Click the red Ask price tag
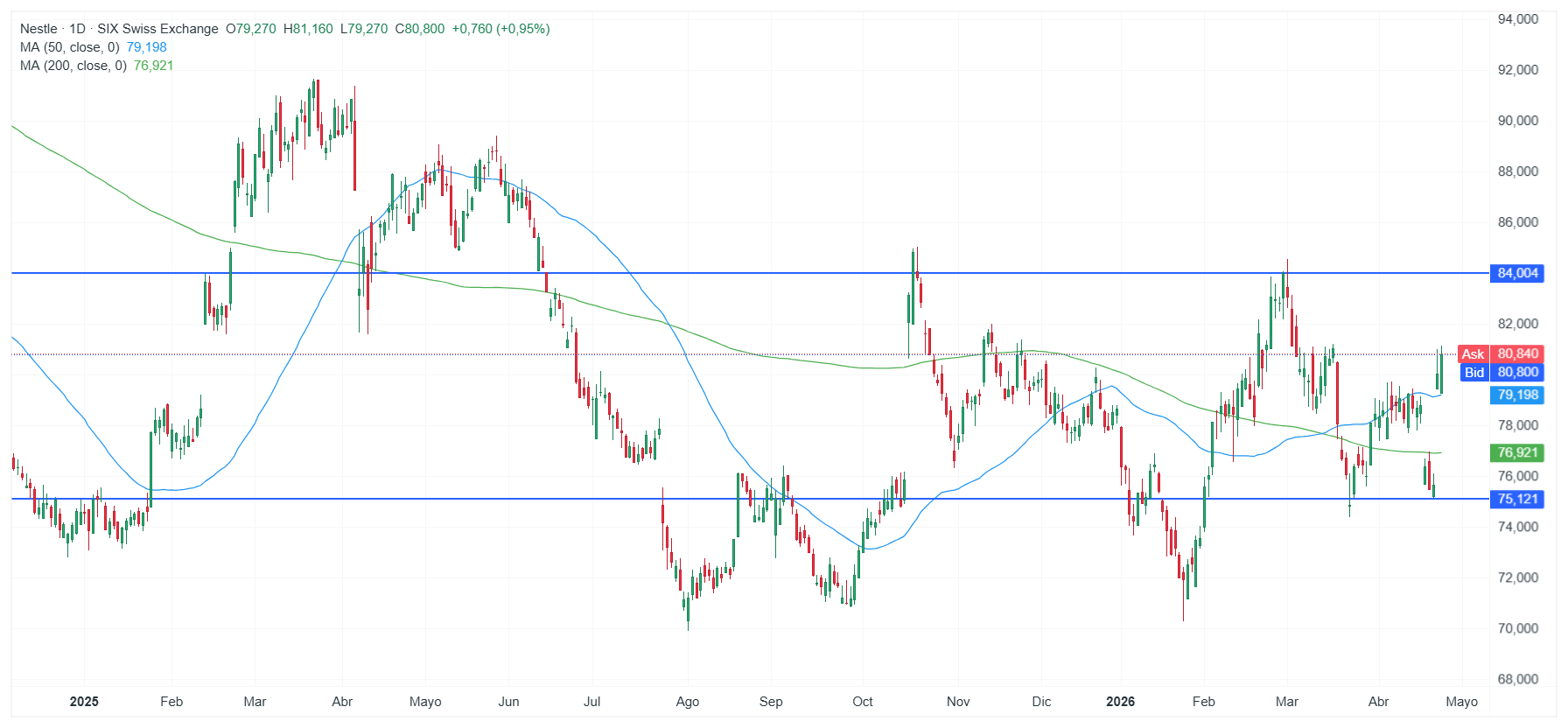Screen dimensions: 1568x728 click(x=1473, y=353)
